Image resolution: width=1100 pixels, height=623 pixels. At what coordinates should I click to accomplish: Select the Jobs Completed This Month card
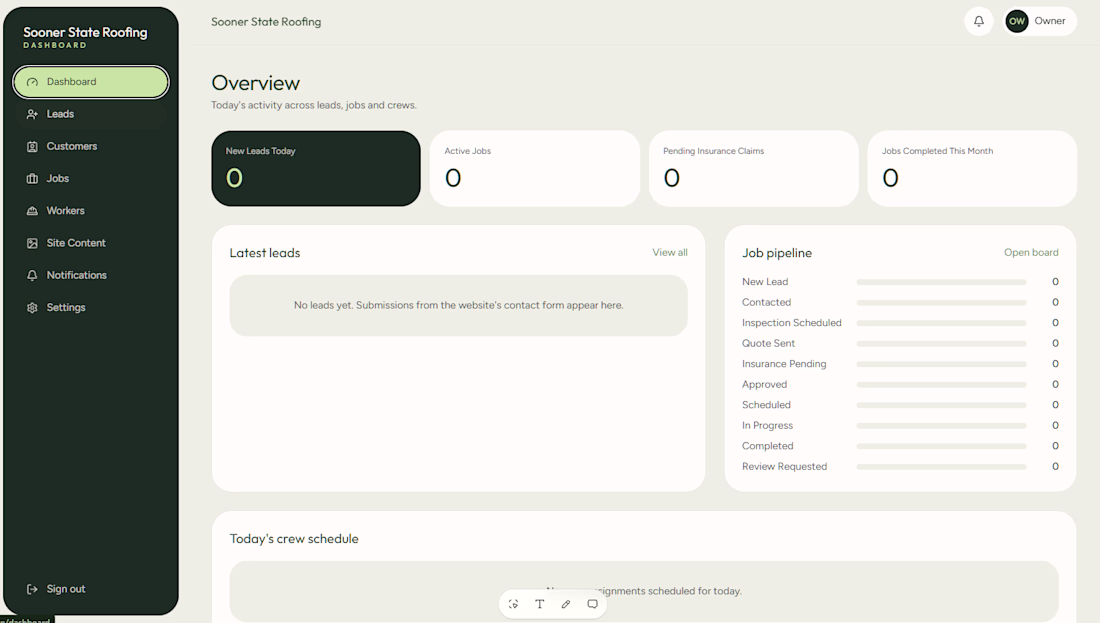pos(972,168)
